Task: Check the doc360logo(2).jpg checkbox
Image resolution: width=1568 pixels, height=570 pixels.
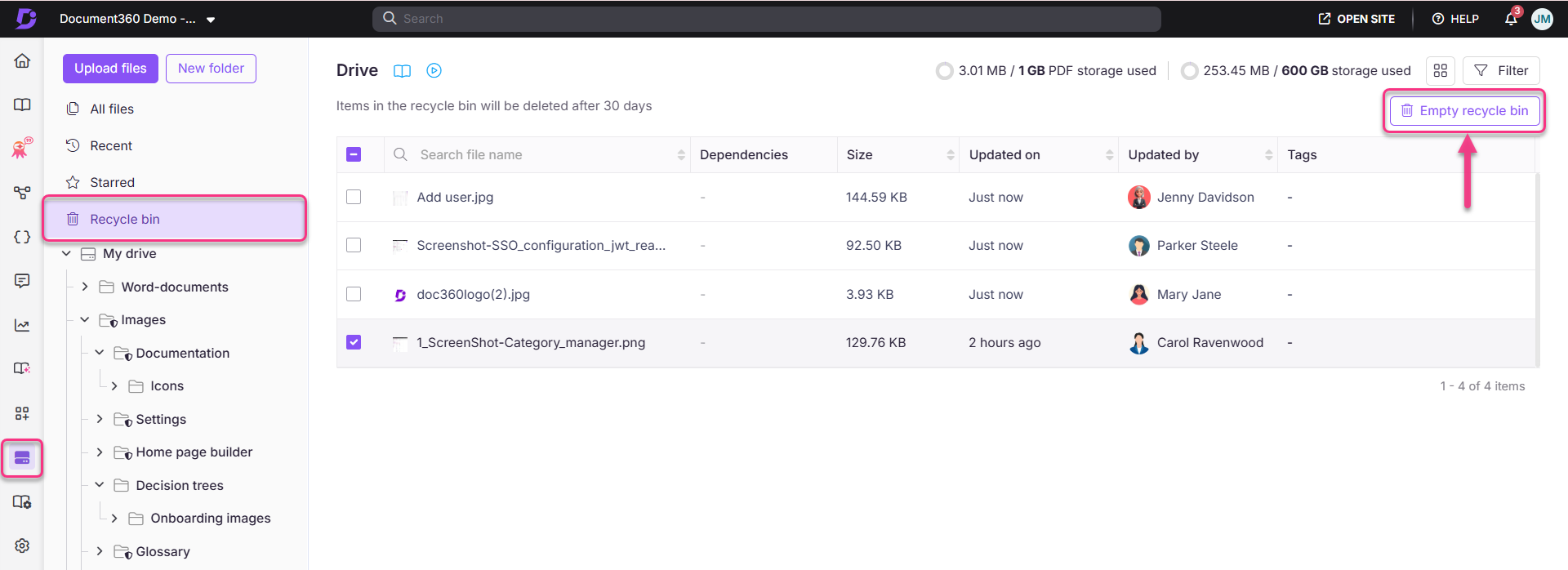Action: coord(354,294)
